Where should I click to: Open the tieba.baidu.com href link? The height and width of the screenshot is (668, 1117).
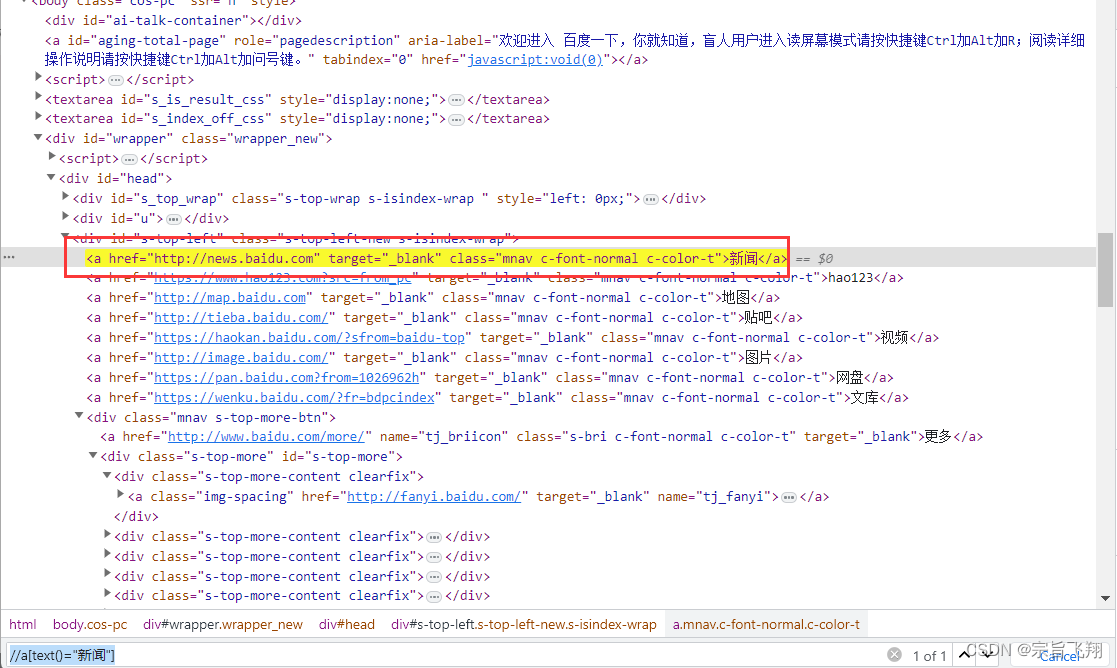(241, 318)
